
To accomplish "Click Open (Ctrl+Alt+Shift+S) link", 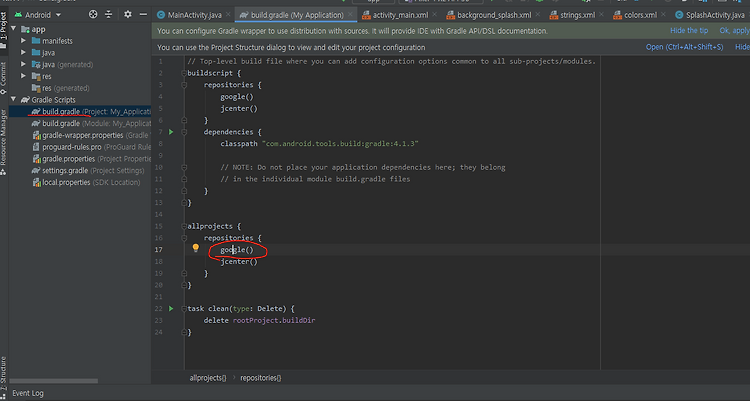I will click(684, 47).
